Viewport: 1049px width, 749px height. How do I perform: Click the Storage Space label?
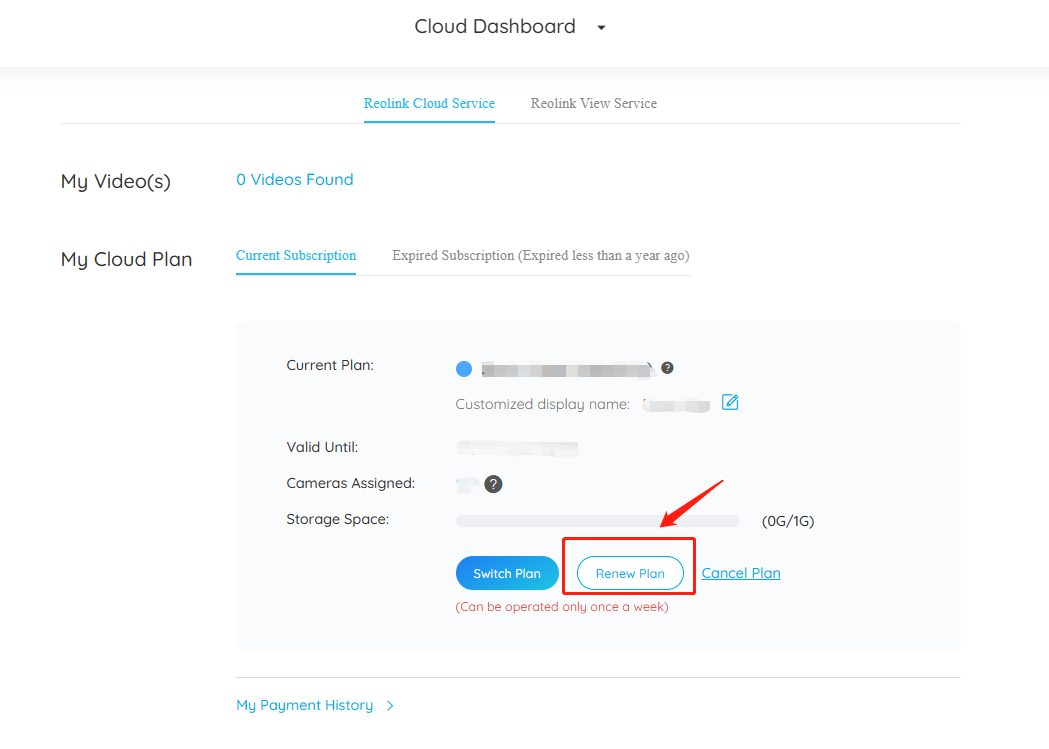pos(337,519)
